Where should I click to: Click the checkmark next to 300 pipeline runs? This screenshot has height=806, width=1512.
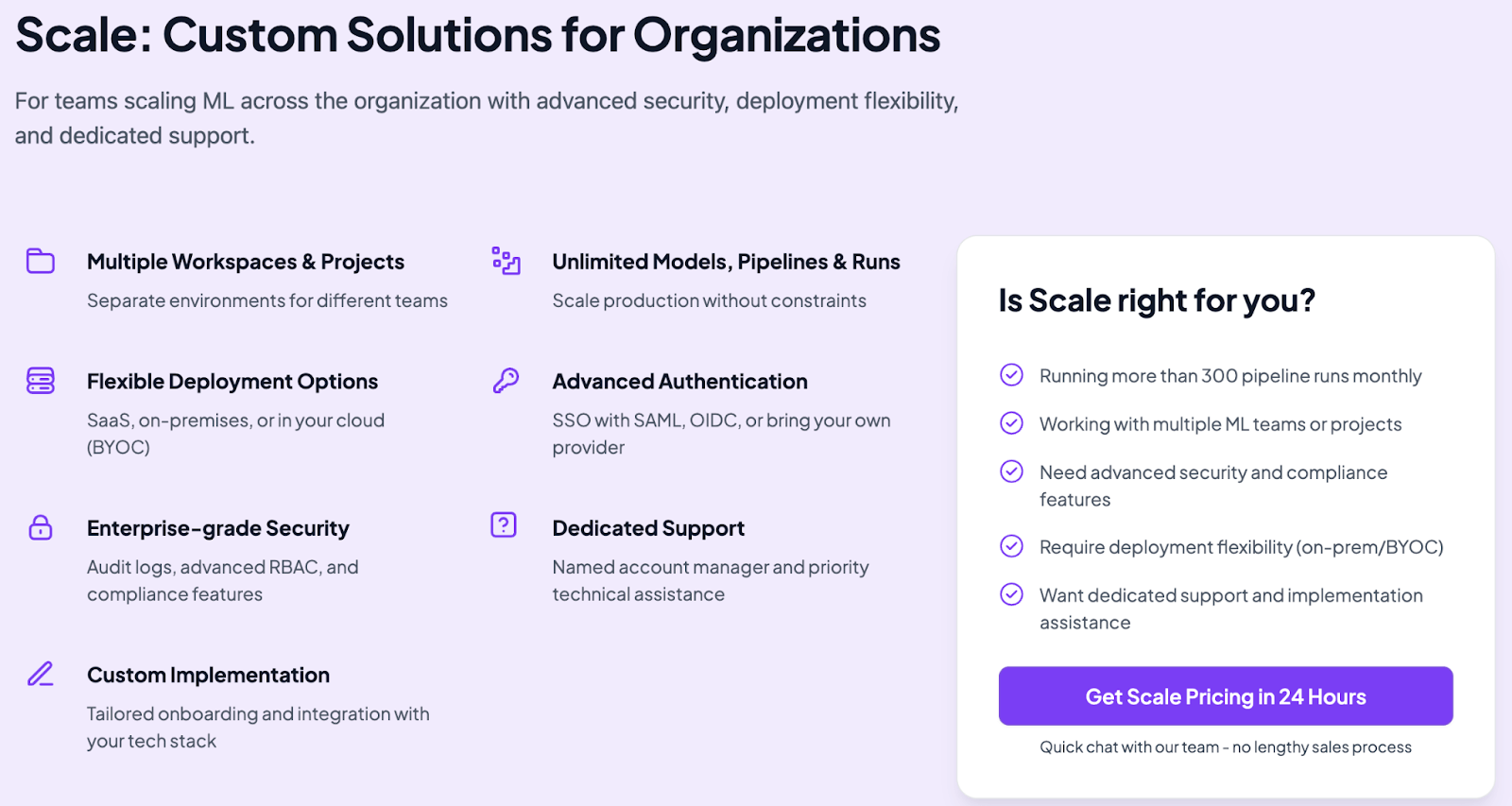point(1011,375)
